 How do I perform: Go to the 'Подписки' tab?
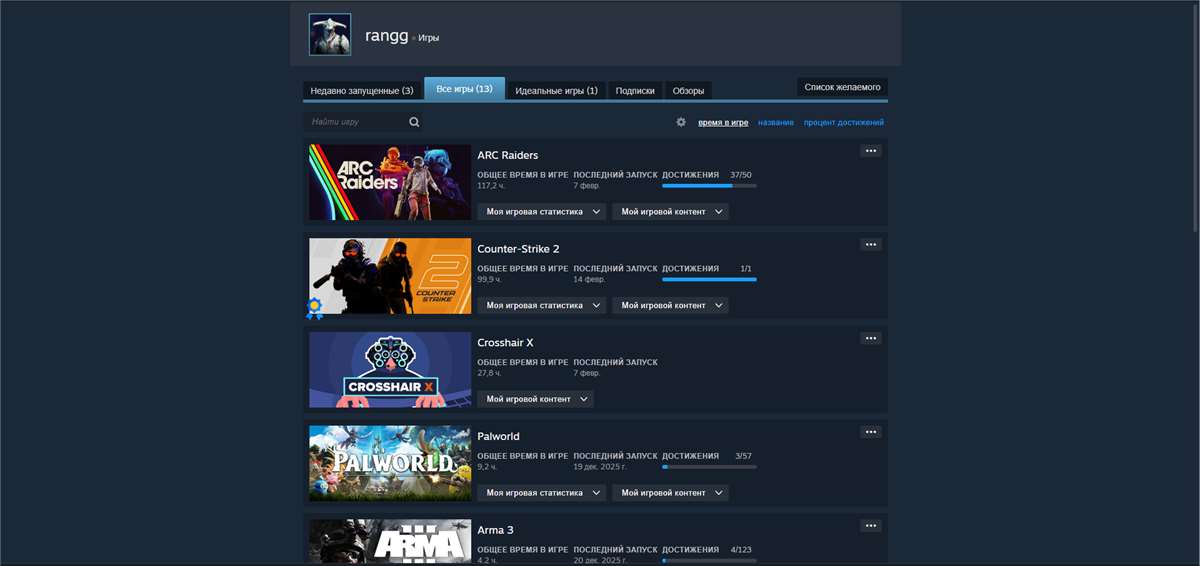coord(635,90)
